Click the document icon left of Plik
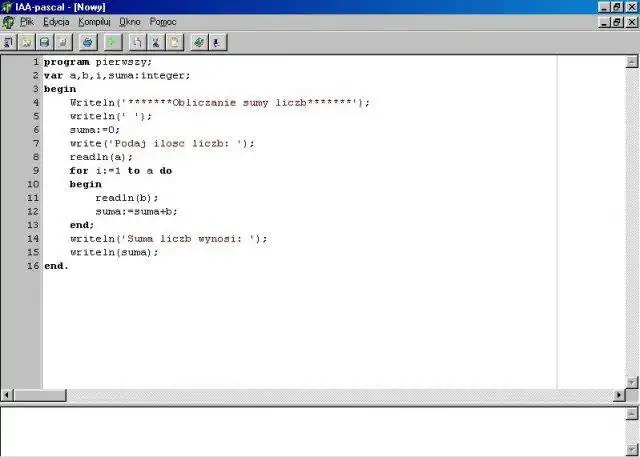 tap(8, 22)
